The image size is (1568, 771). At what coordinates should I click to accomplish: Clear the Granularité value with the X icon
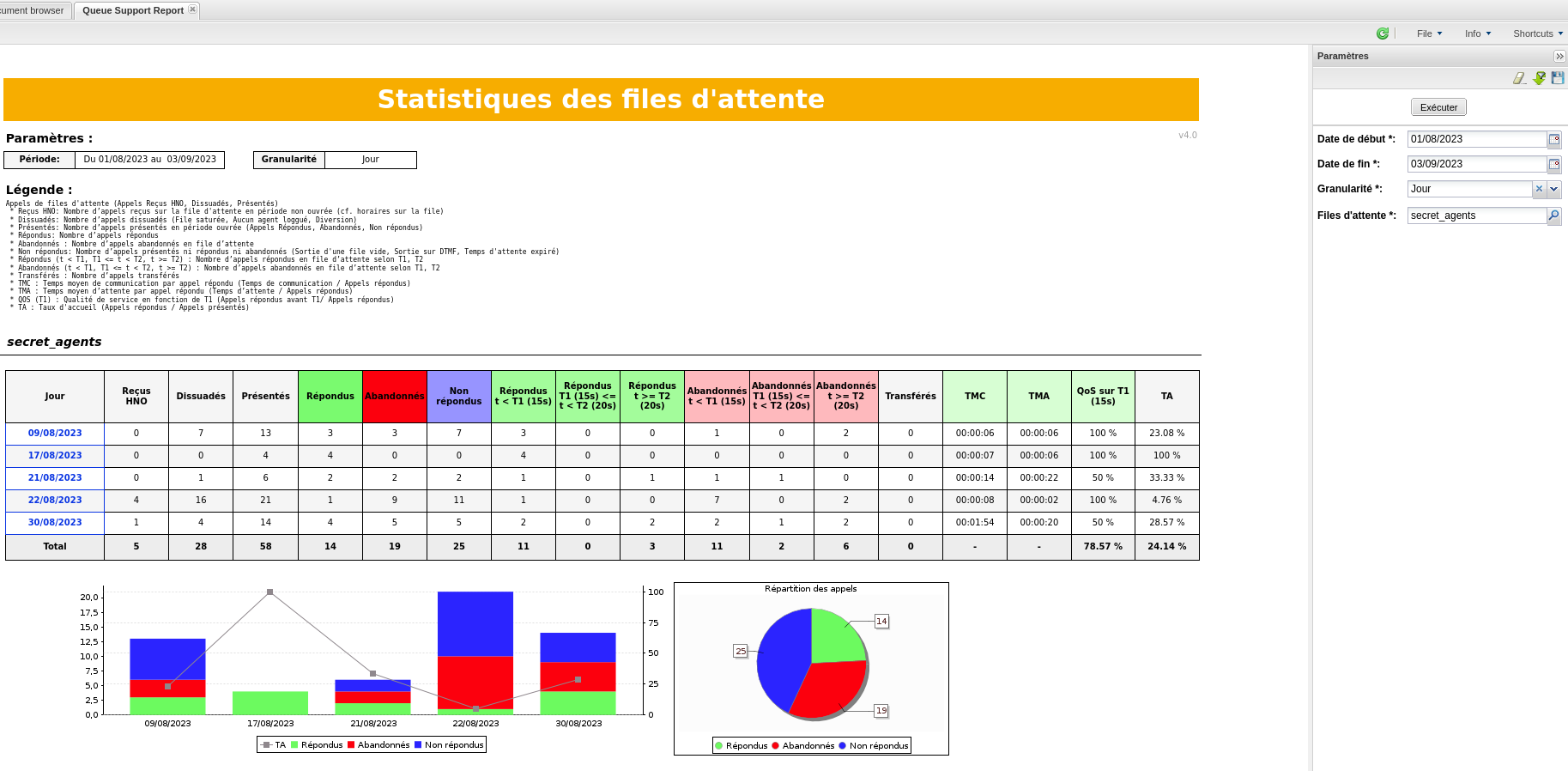point(1539,189)
